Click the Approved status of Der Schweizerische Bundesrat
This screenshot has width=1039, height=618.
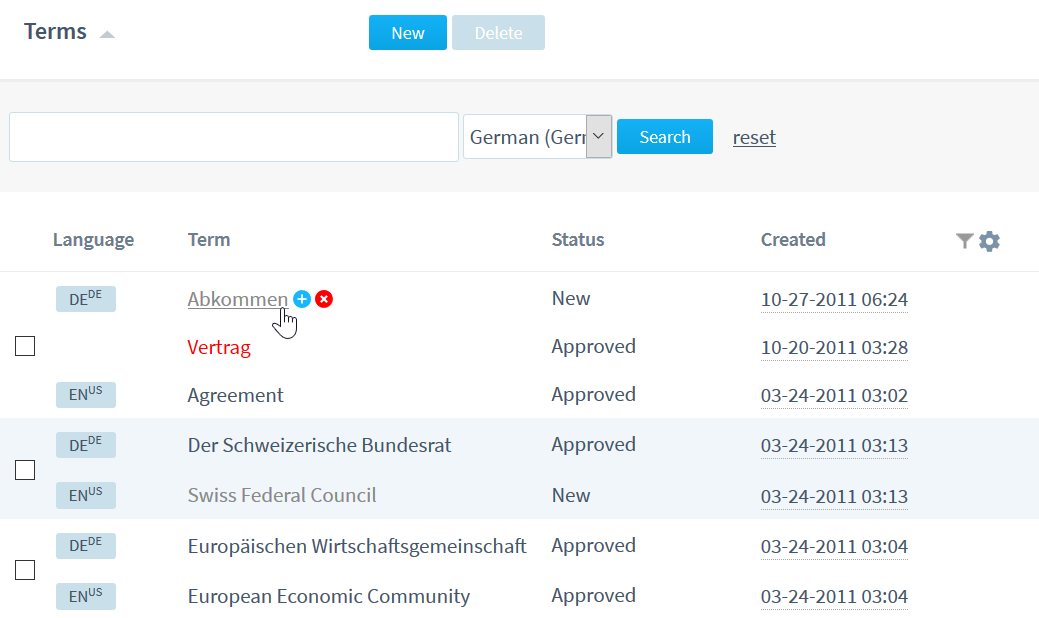594,444
